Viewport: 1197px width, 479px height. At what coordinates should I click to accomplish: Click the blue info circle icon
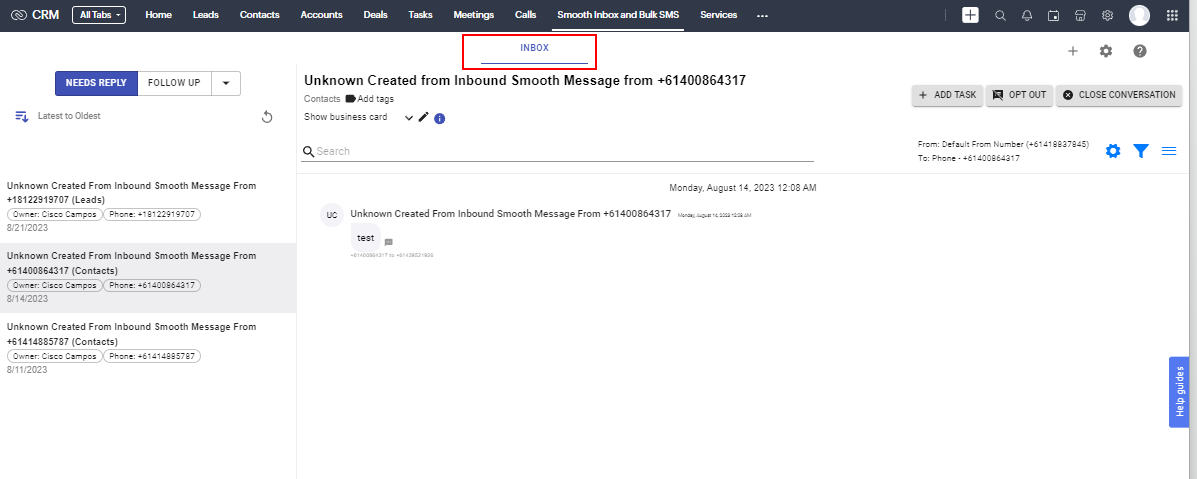439,118
